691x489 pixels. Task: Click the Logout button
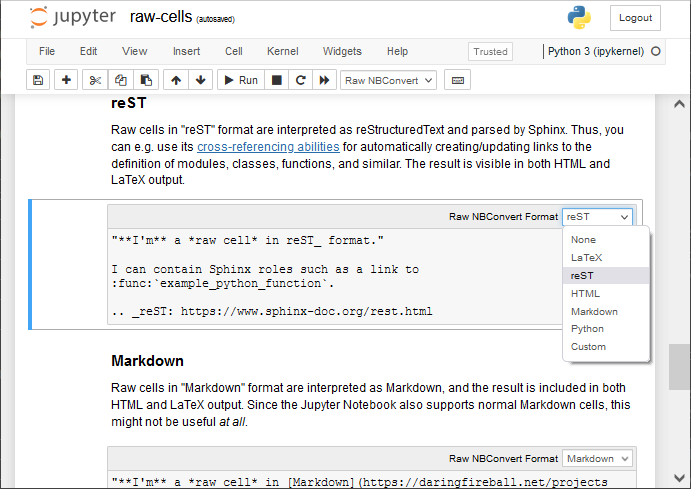click(x=635, y=18)
